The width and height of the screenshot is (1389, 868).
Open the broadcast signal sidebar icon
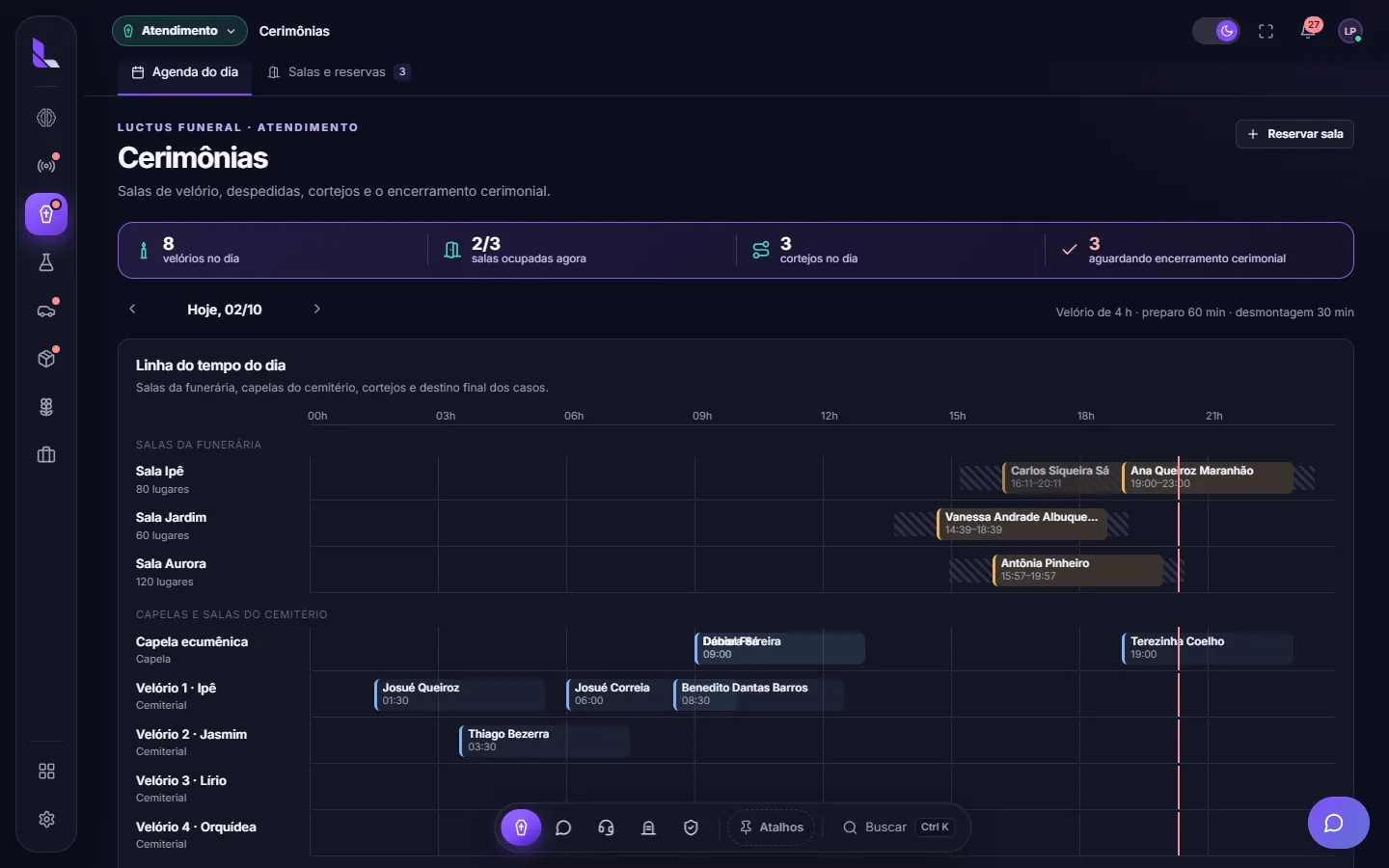(x=46, y=166)
